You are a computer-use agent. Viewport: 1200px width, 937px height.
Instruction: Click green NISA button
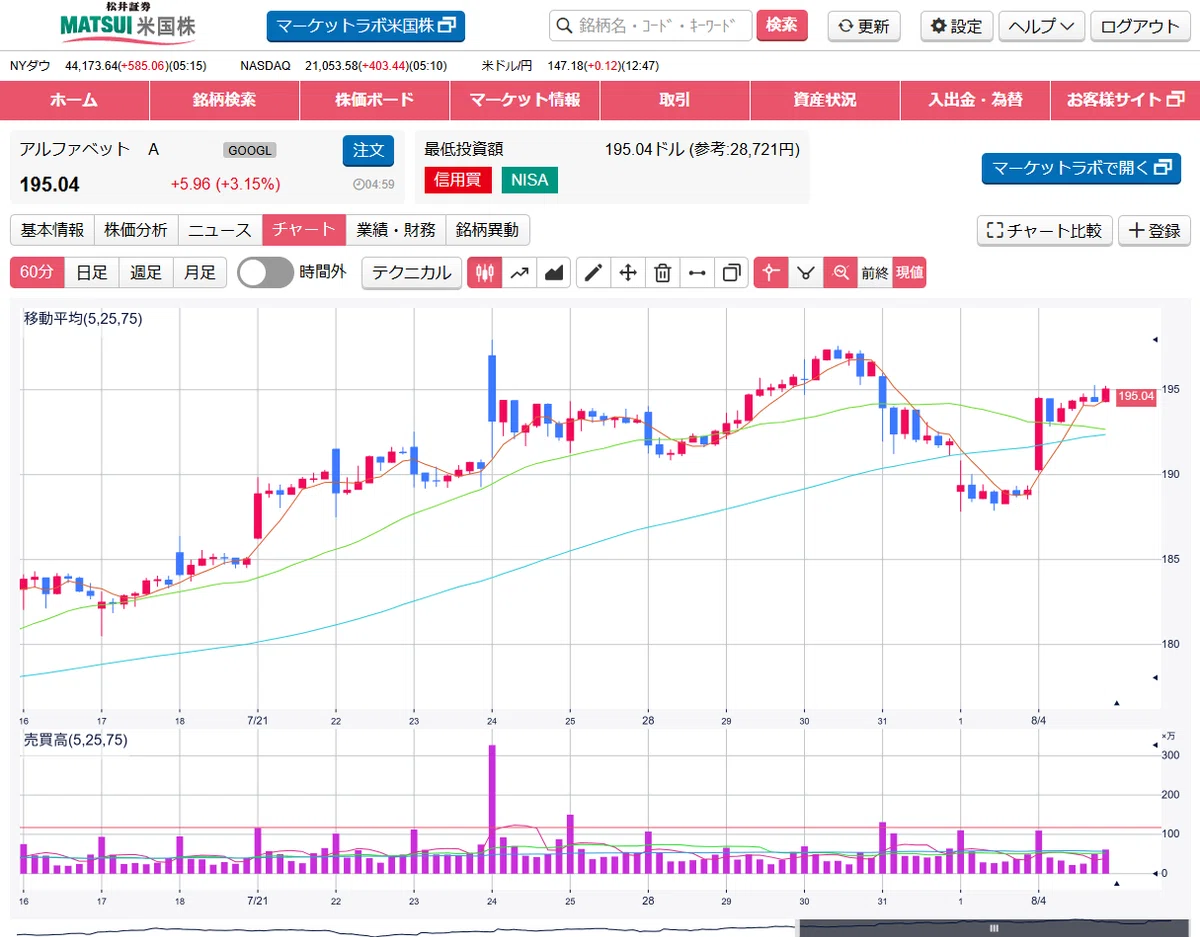[x=530, y=180]
